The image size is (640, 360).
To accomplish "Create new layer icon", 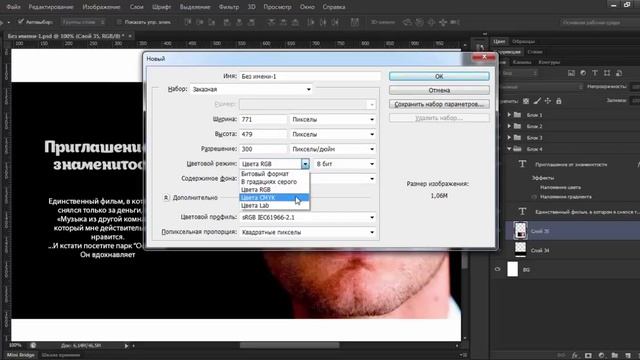I will (x=628, y=356).
